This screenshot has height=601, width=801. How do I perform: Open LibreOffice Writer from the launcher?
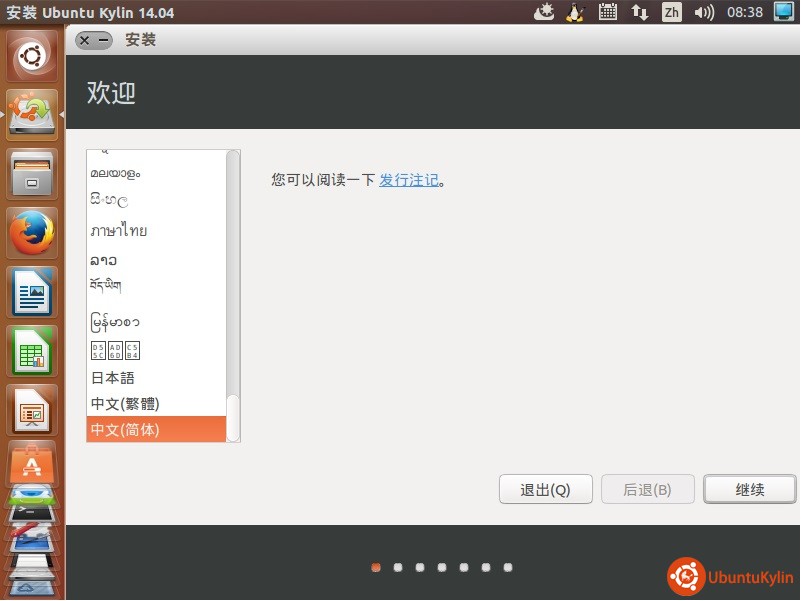coord(33,293)
